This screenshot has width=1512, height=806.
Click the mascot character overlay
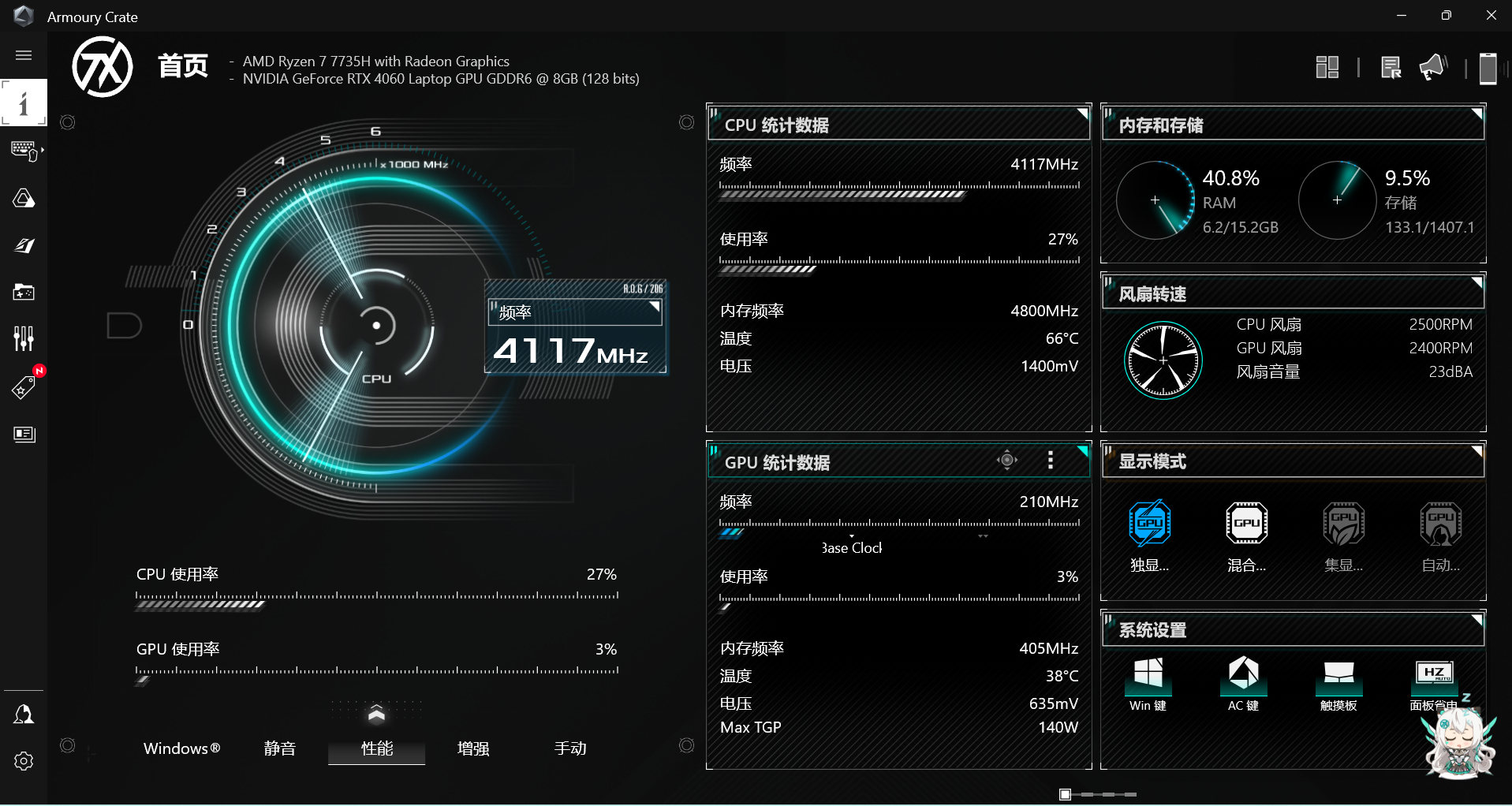tap(1460, 741)
